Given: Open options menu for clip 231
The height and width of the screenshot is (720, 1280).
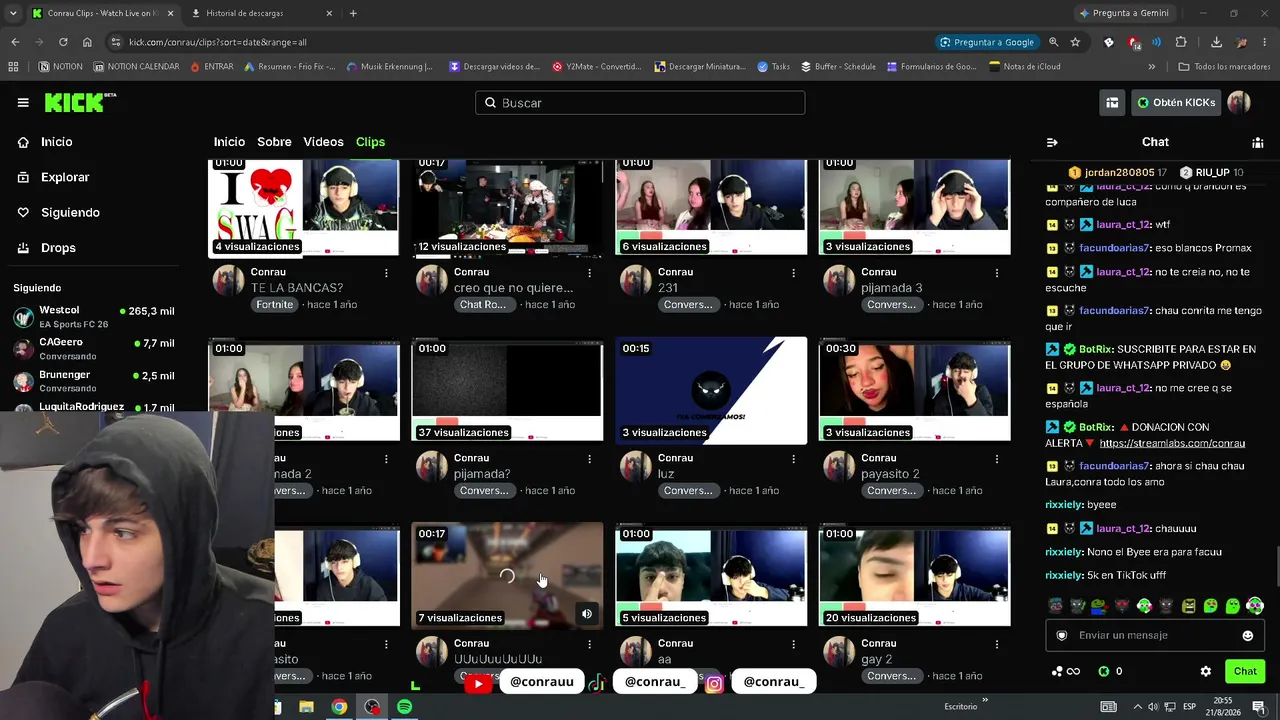Looking at the screenshot, I should [793, 272].
